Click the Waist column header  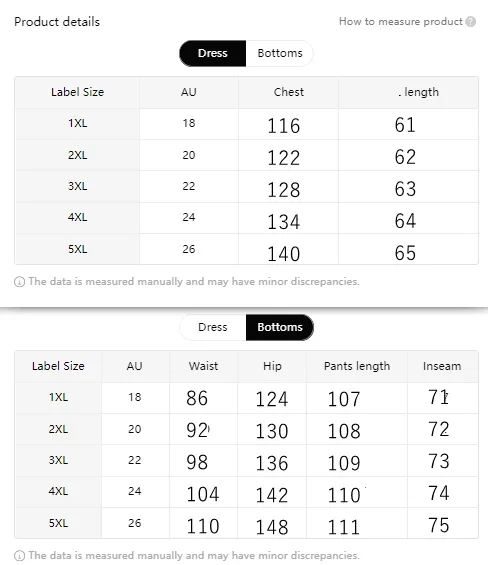[x=203, y=366]
